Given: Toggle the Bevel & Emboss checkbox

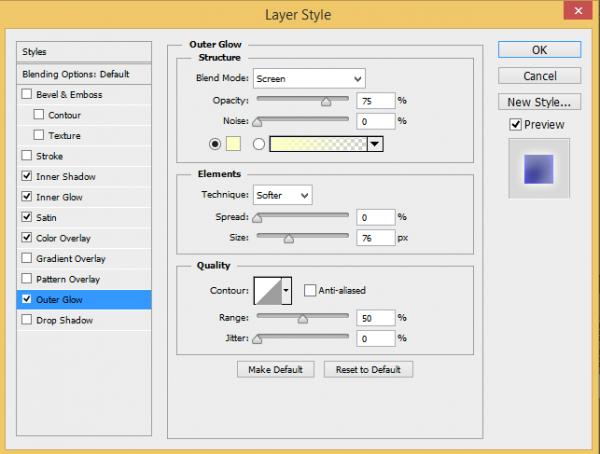Looking at the screenshot, I should (26, 95).
